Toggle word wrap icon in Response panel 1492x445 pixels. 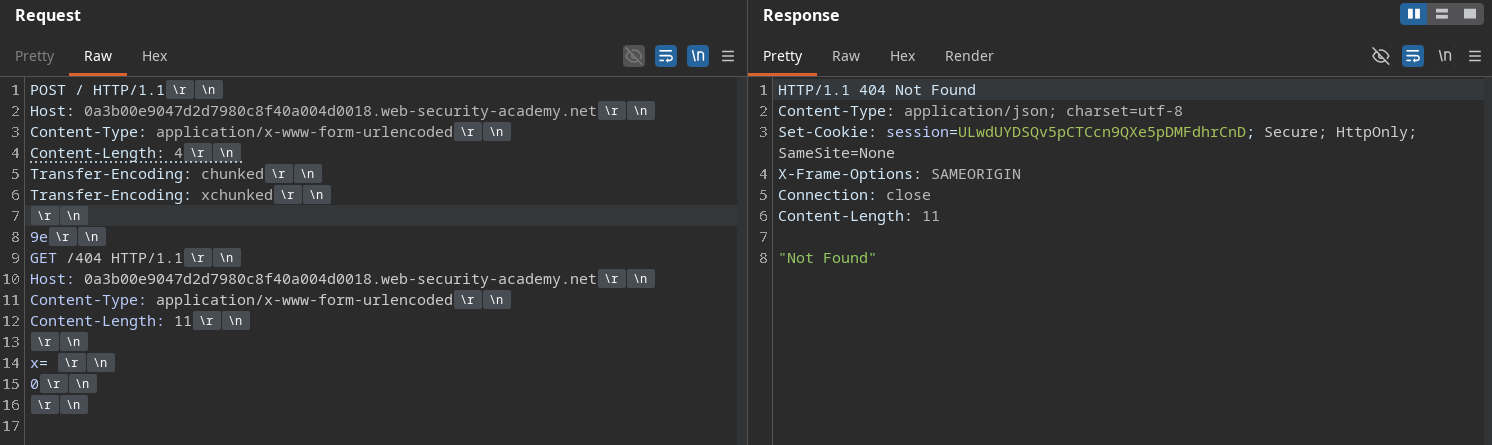click(x=1413, y=56)
